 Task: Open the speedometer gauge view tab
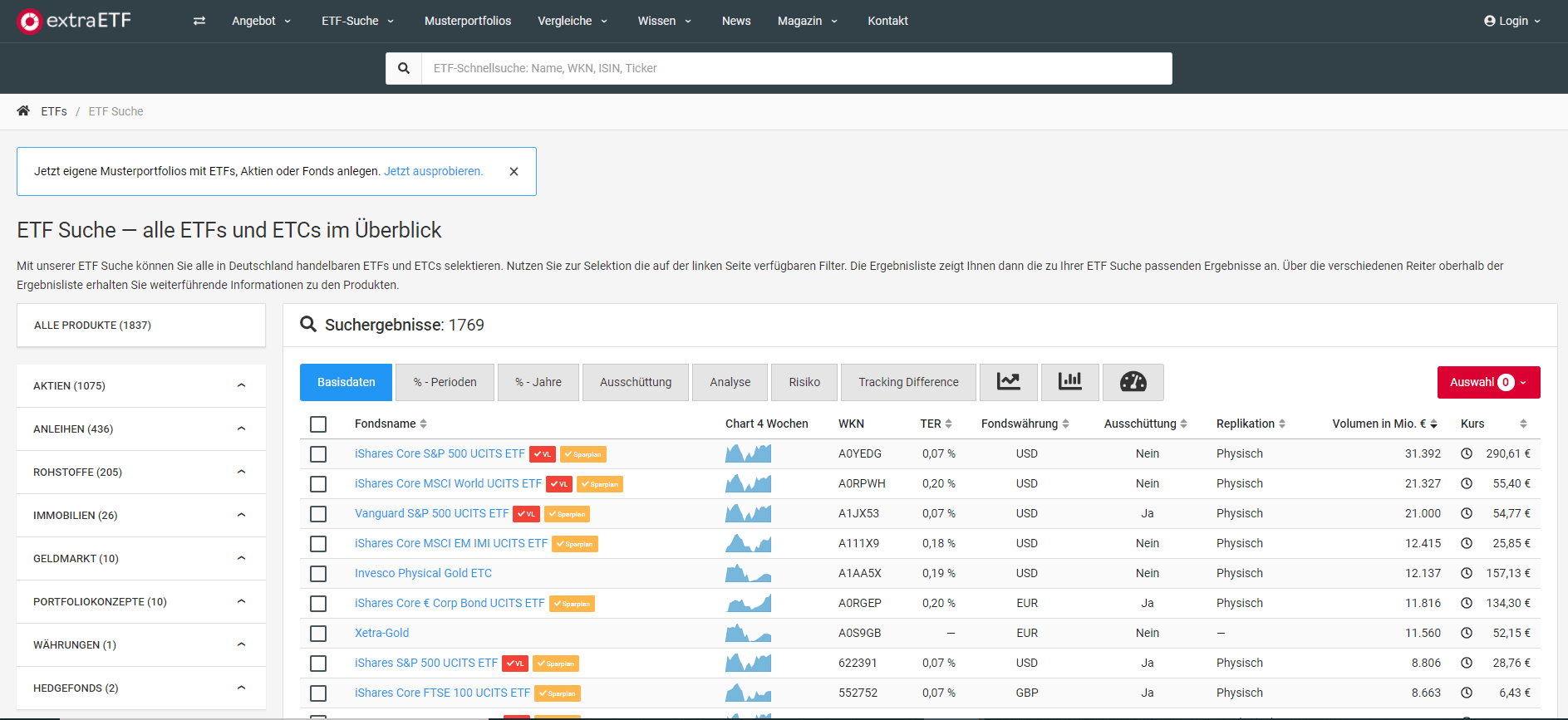tap(1133, 382)
